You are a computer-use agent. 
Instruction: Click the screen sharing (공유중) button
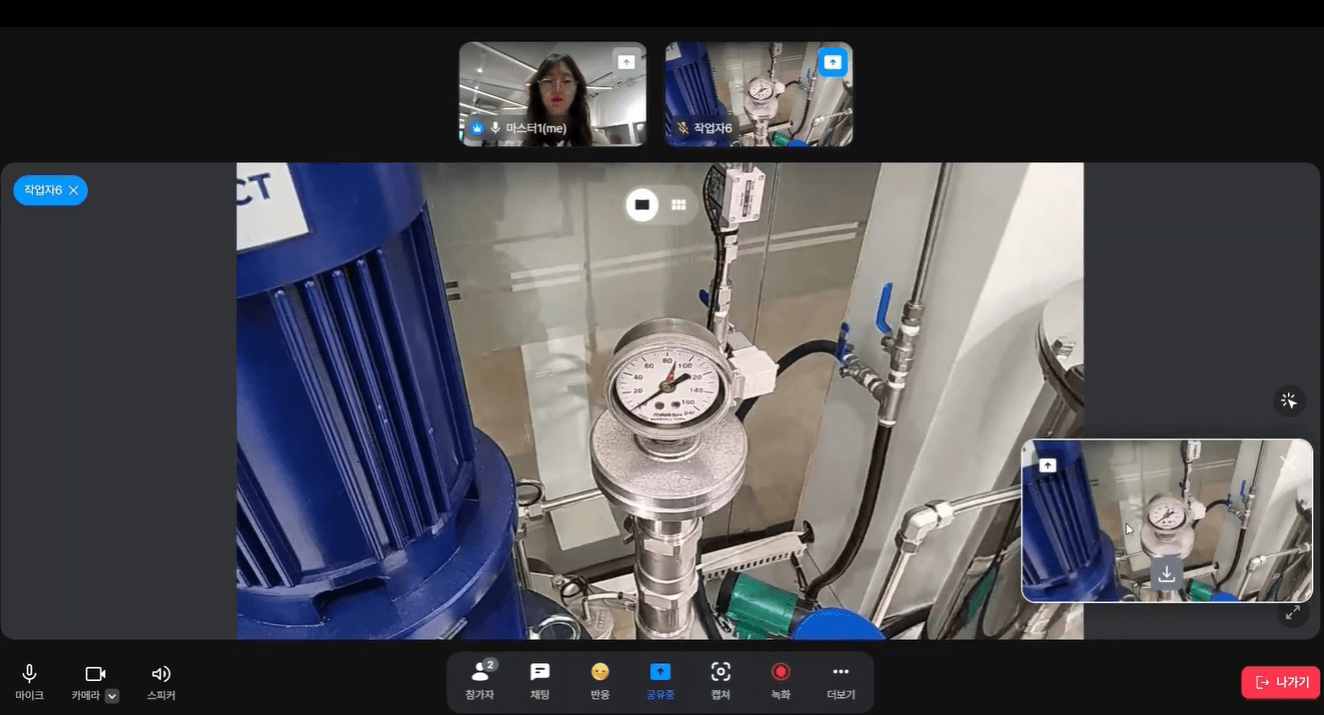(660, 682)
